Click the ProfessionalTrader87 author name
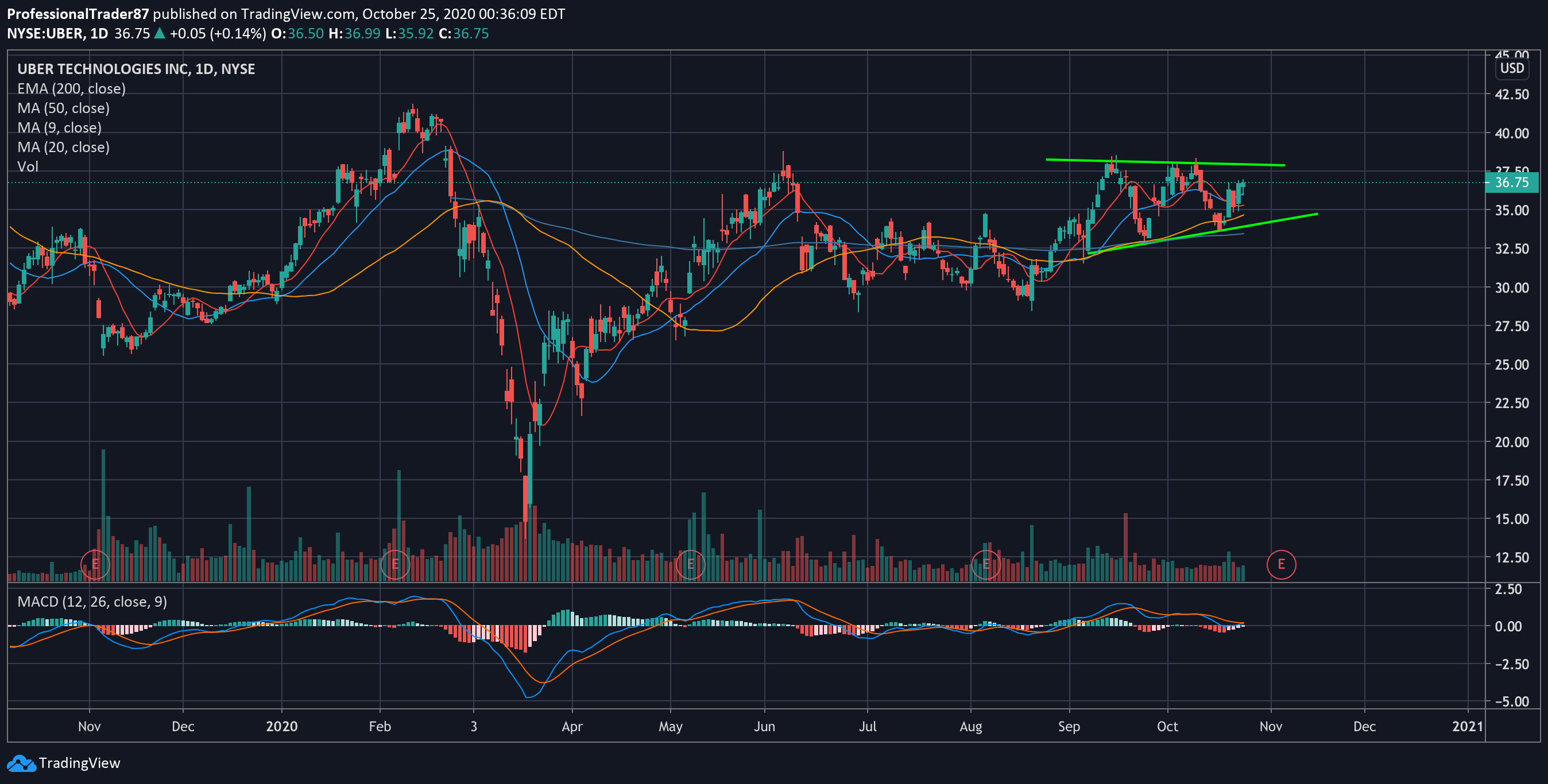The height and width of the screenshot is (784, 1548). 78,14
